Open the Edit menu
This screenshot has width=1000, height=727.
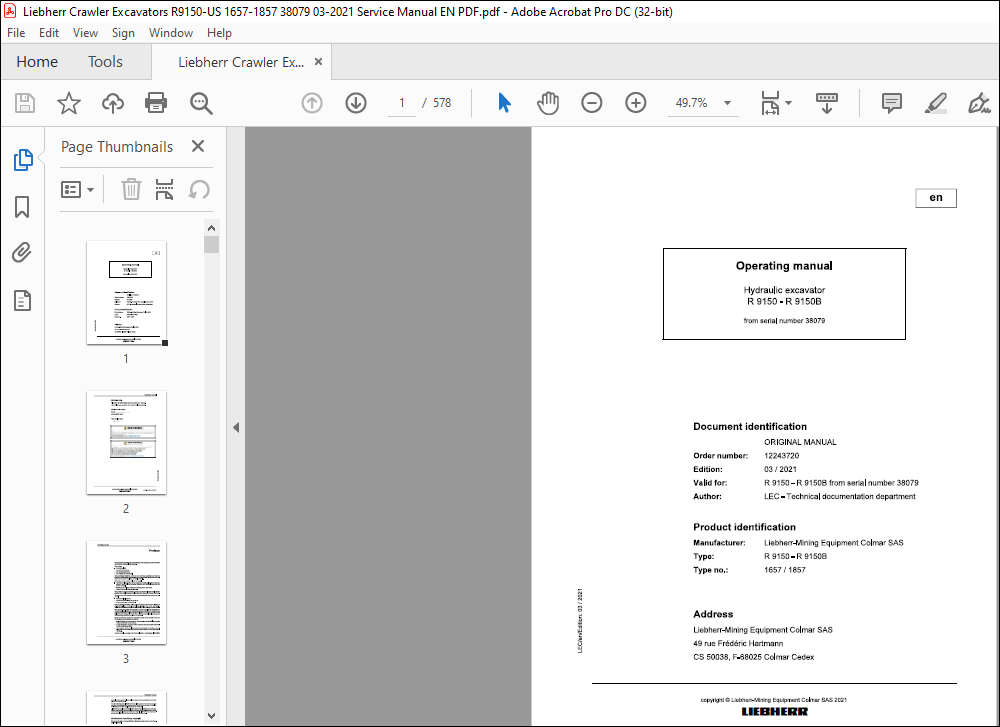click(48, 33)
